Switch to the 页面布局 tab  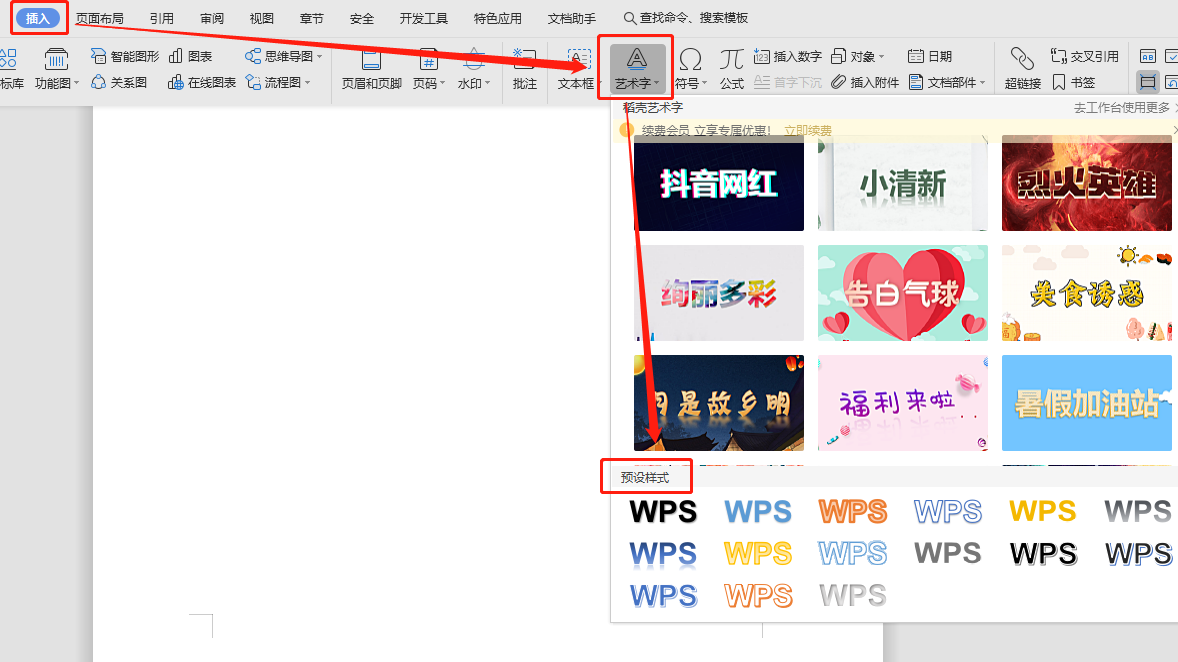tap(100, 18)
